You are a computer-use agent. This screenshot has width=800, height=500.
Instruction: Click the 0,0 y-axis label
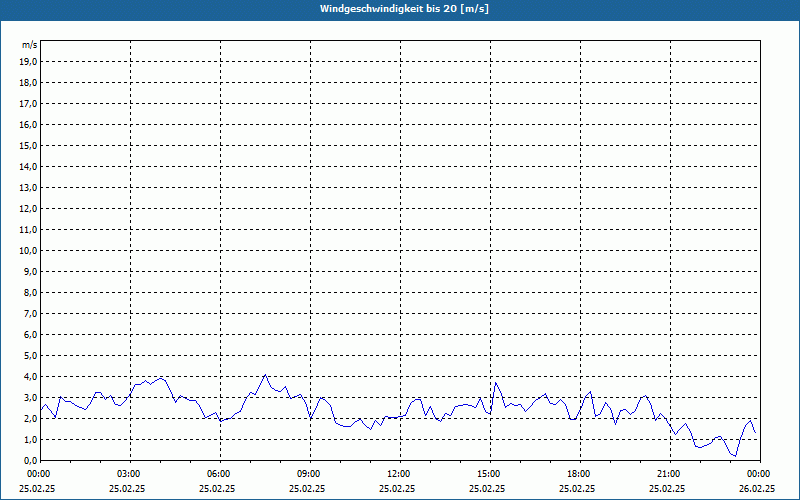click(31, 461)
